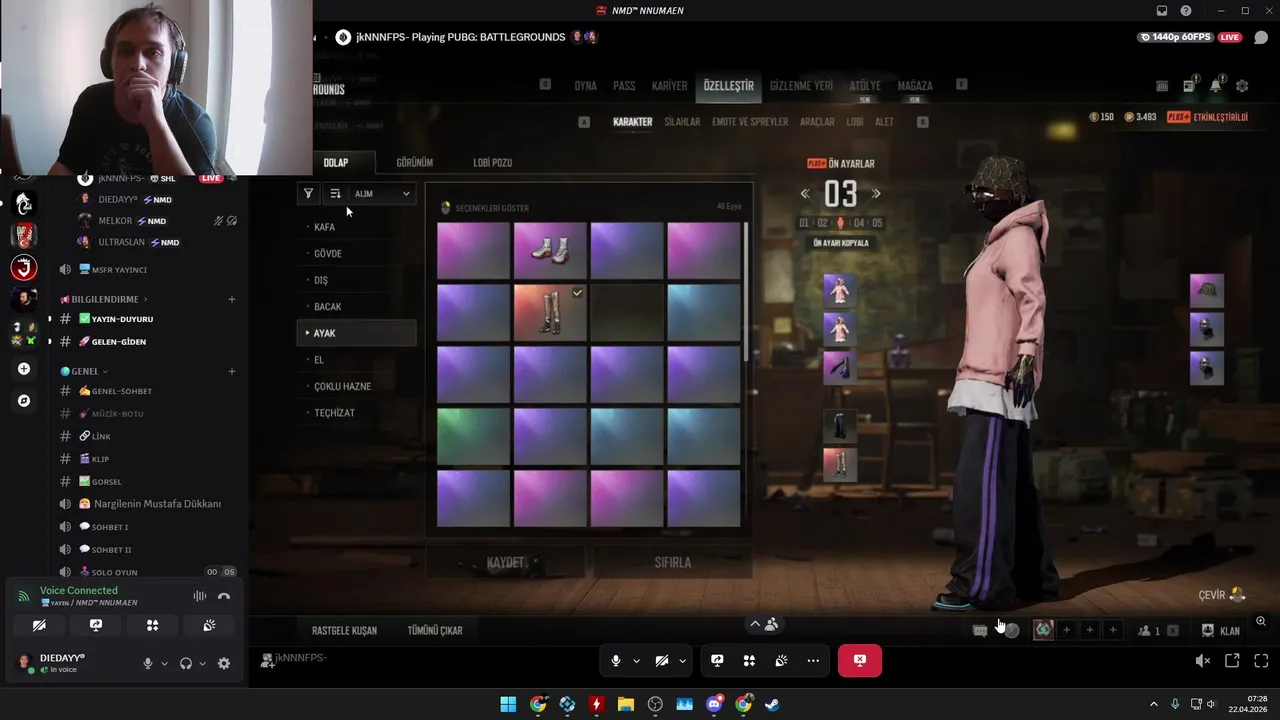Open Discover servers compass icon

click(24, 401)
